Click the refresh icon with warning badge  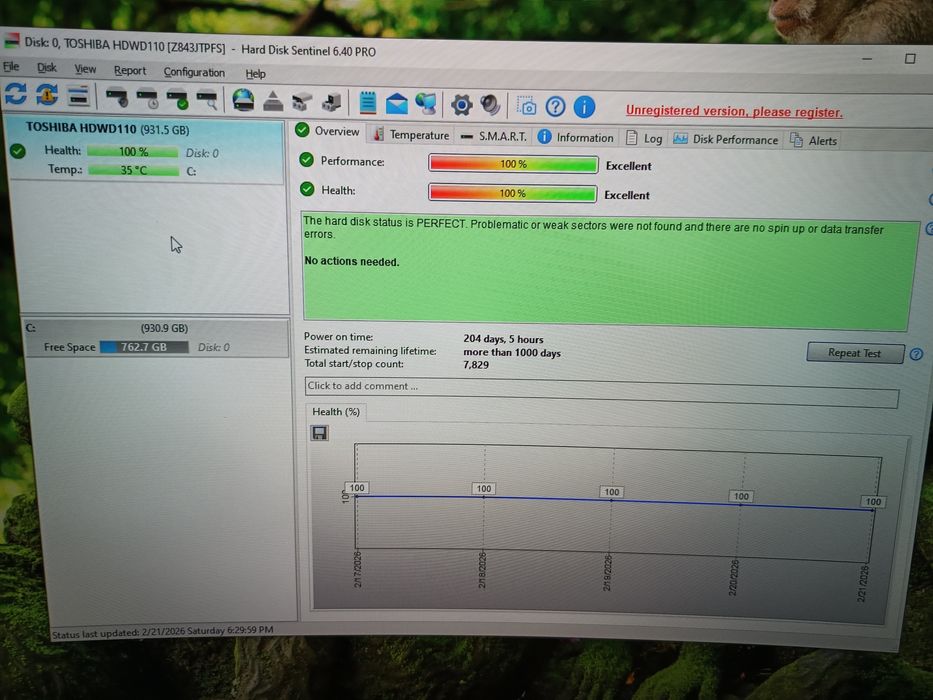[x=47, y=95]
